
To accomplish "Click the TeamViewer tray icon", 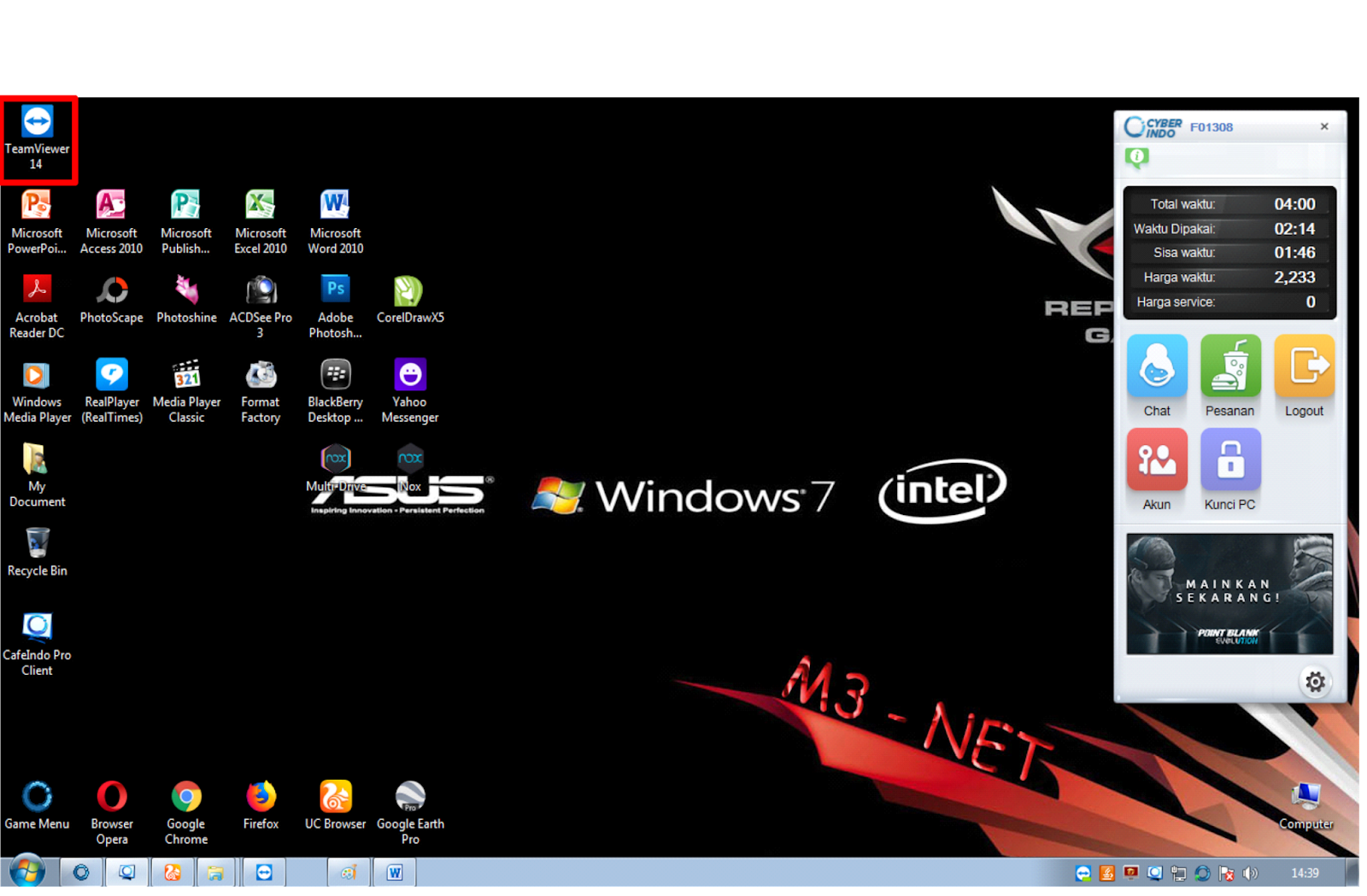I will (x=1083, y=873).
